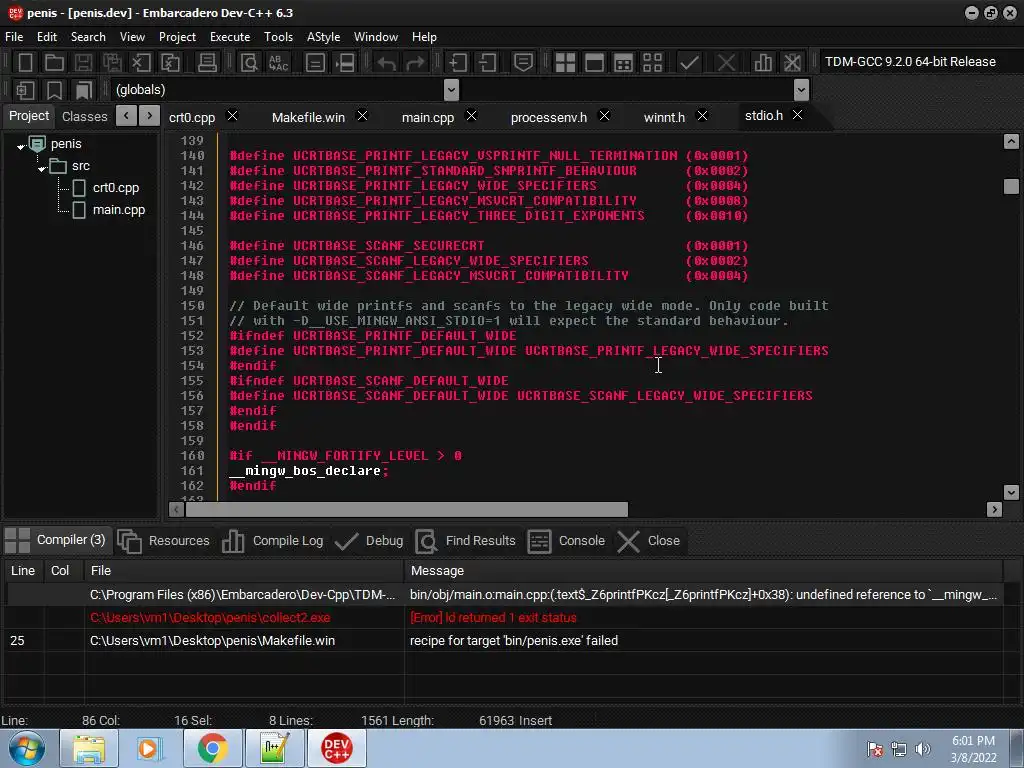1024x768 pixels.
Task: Close the processenv.h tab
Action: 604,116
